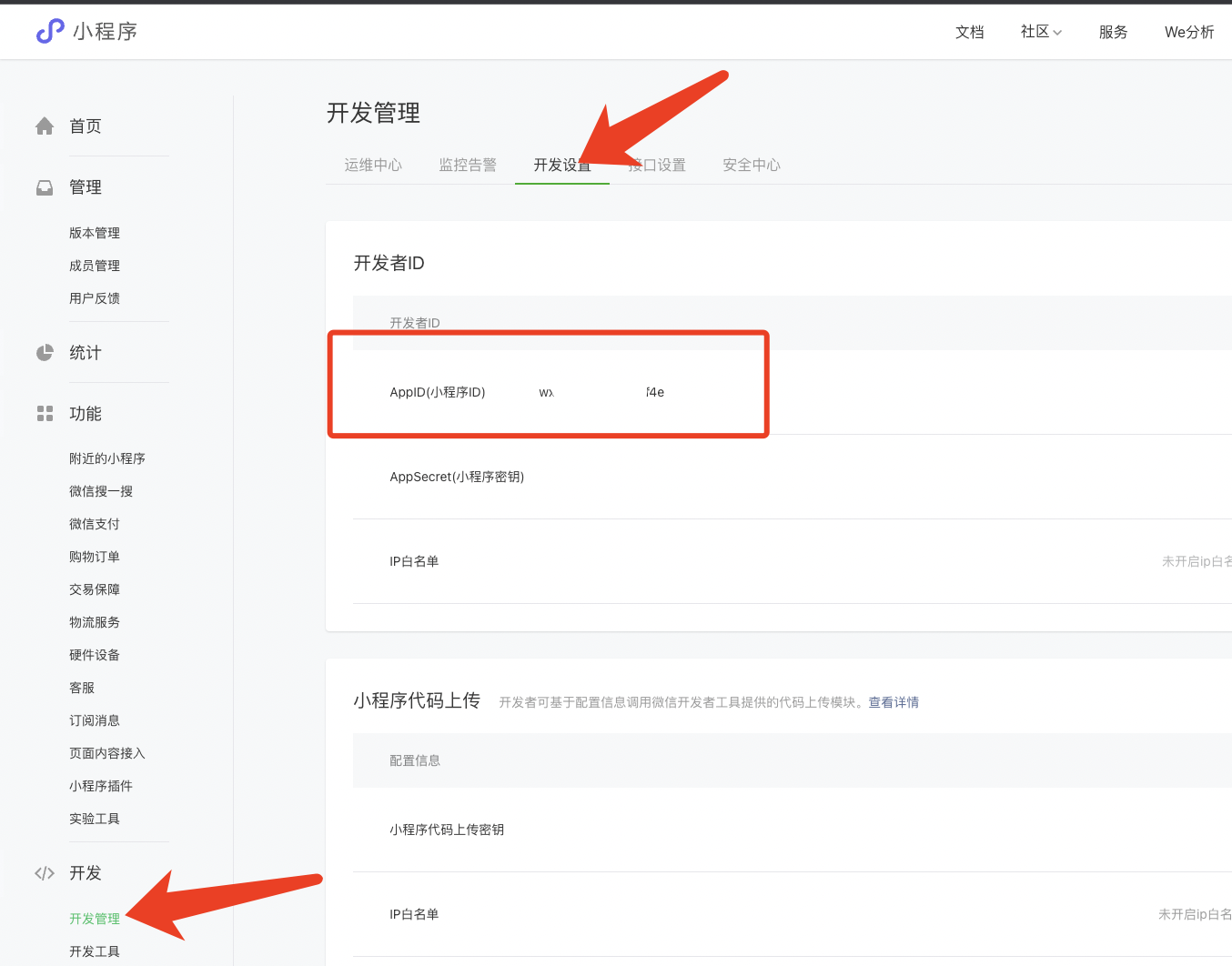
Task: Open 服务 in the top navigation
Action: [1113, 32]
